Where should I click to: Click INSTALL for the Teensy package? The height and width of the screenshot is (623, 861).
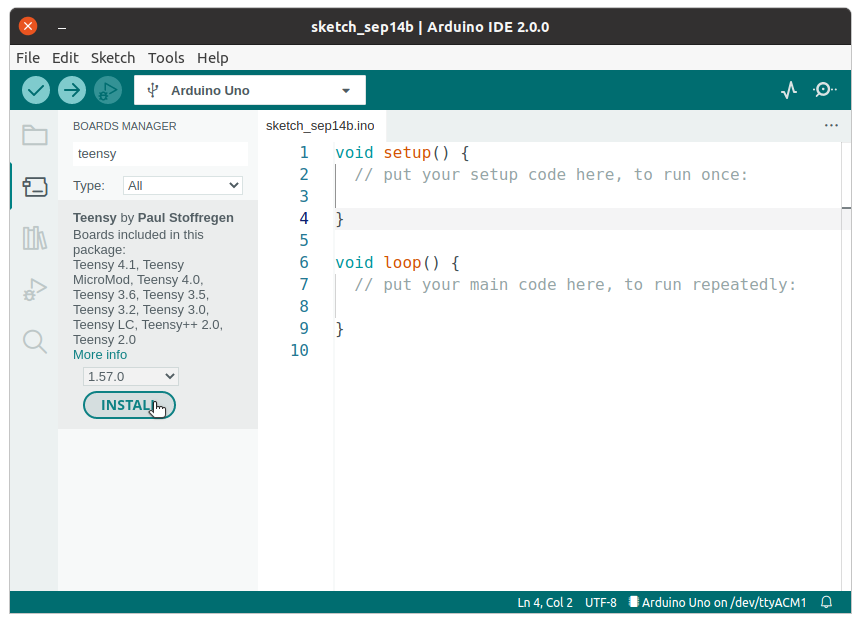tap(129, 405)
